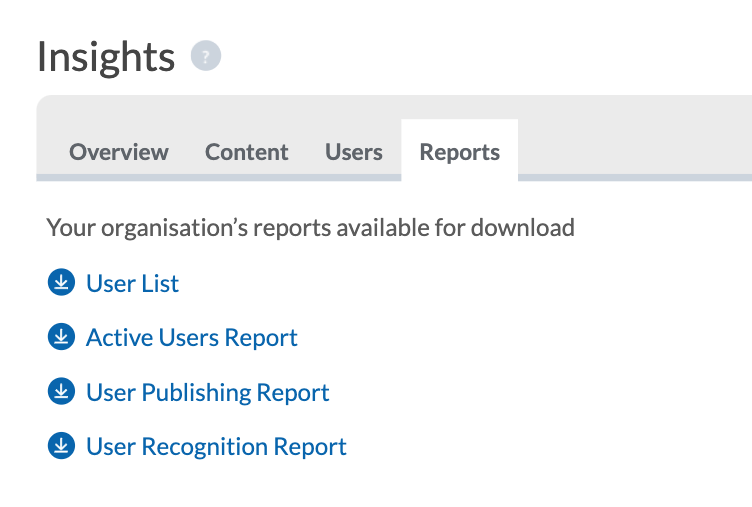Open the Content tab
752x507 pixels.
[247, 152]
